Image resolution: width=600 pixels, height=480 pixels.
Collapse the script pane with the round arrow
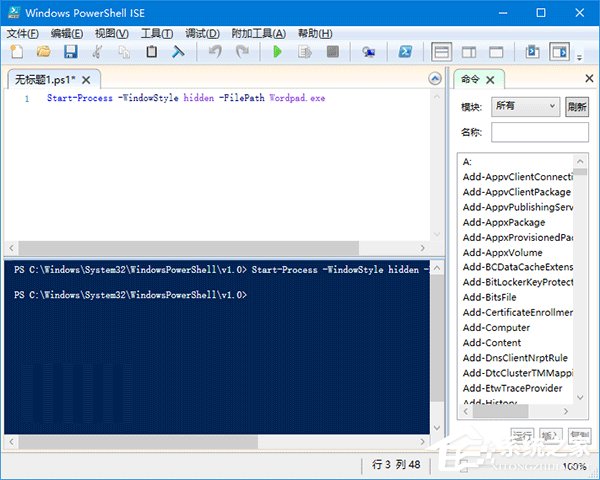(434, 79)
